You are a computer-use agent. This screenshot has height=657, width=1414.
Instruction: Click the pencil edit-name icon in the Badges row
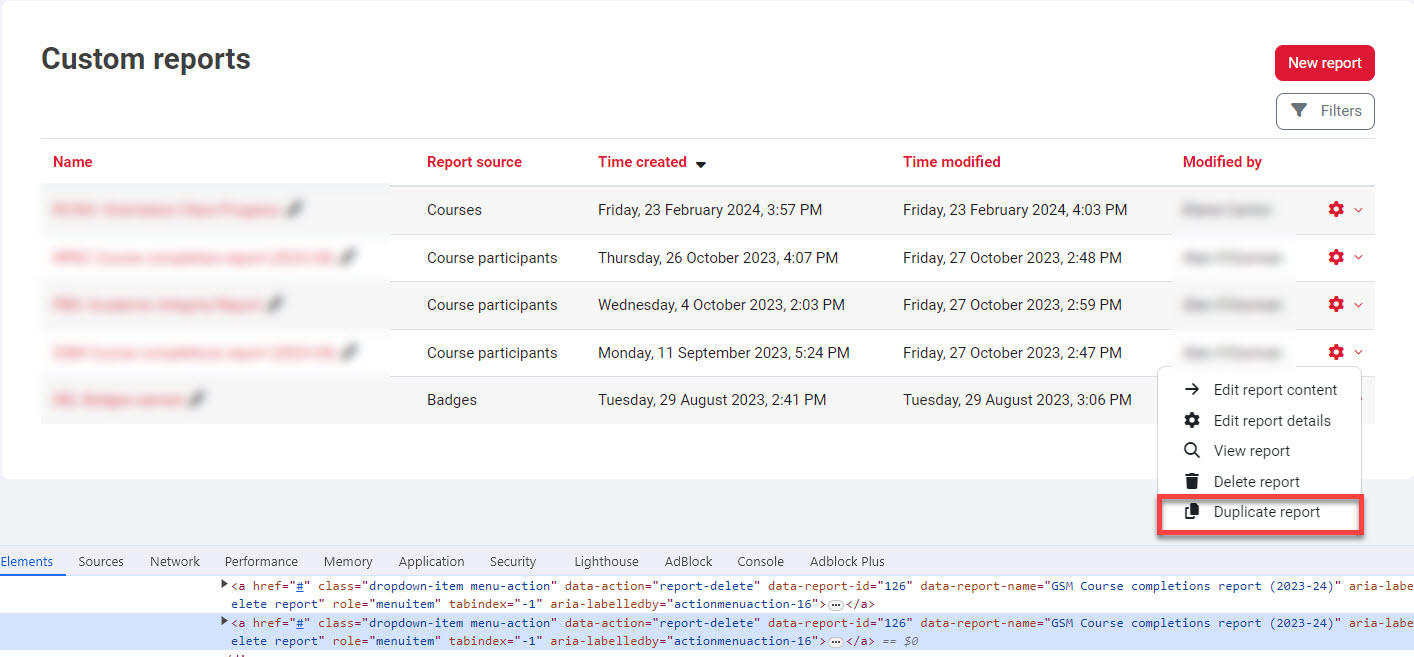click(x=197, y=399)
